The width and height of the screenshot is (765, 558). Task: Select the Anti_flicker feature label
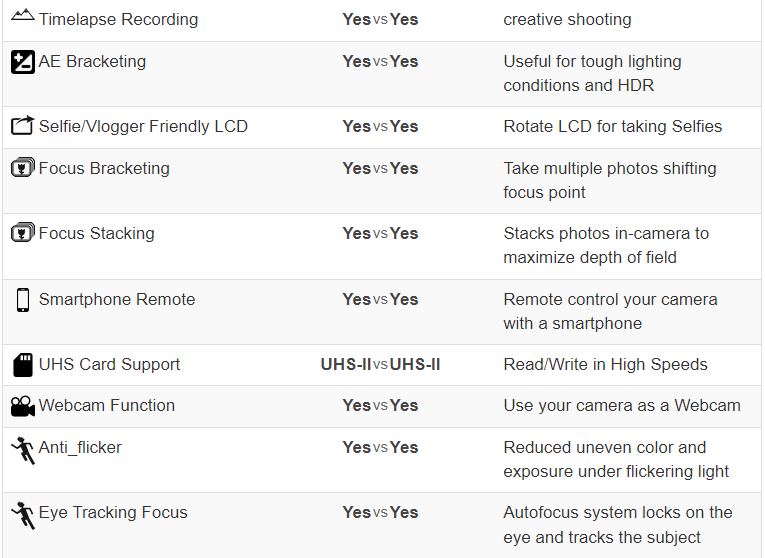tap(81, 448)
